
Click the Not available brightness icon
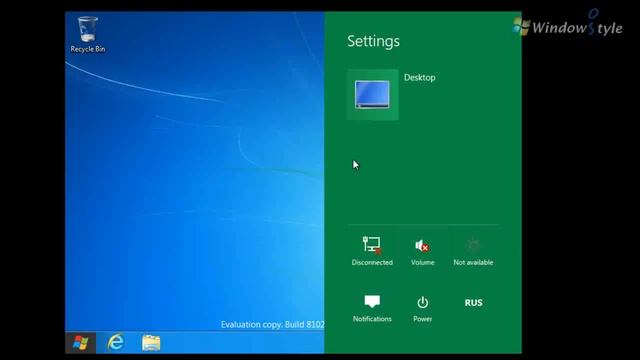(x=473, y=251)
